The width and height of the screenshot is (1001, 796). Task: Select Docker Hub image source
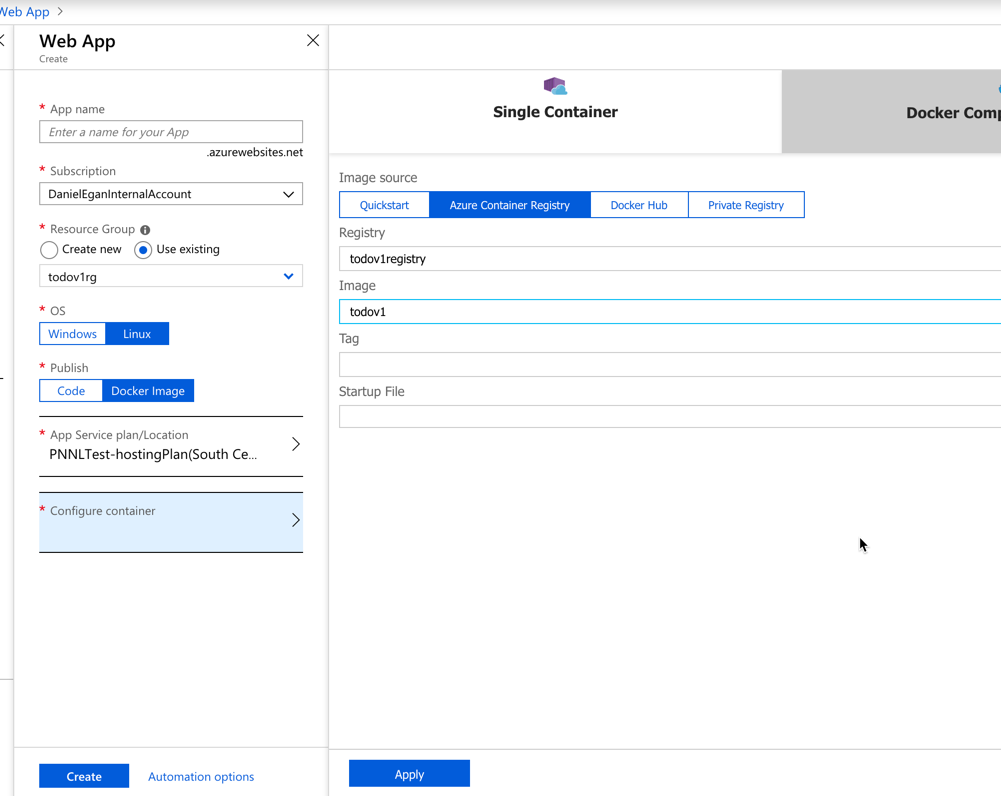[x=639, y=205]
